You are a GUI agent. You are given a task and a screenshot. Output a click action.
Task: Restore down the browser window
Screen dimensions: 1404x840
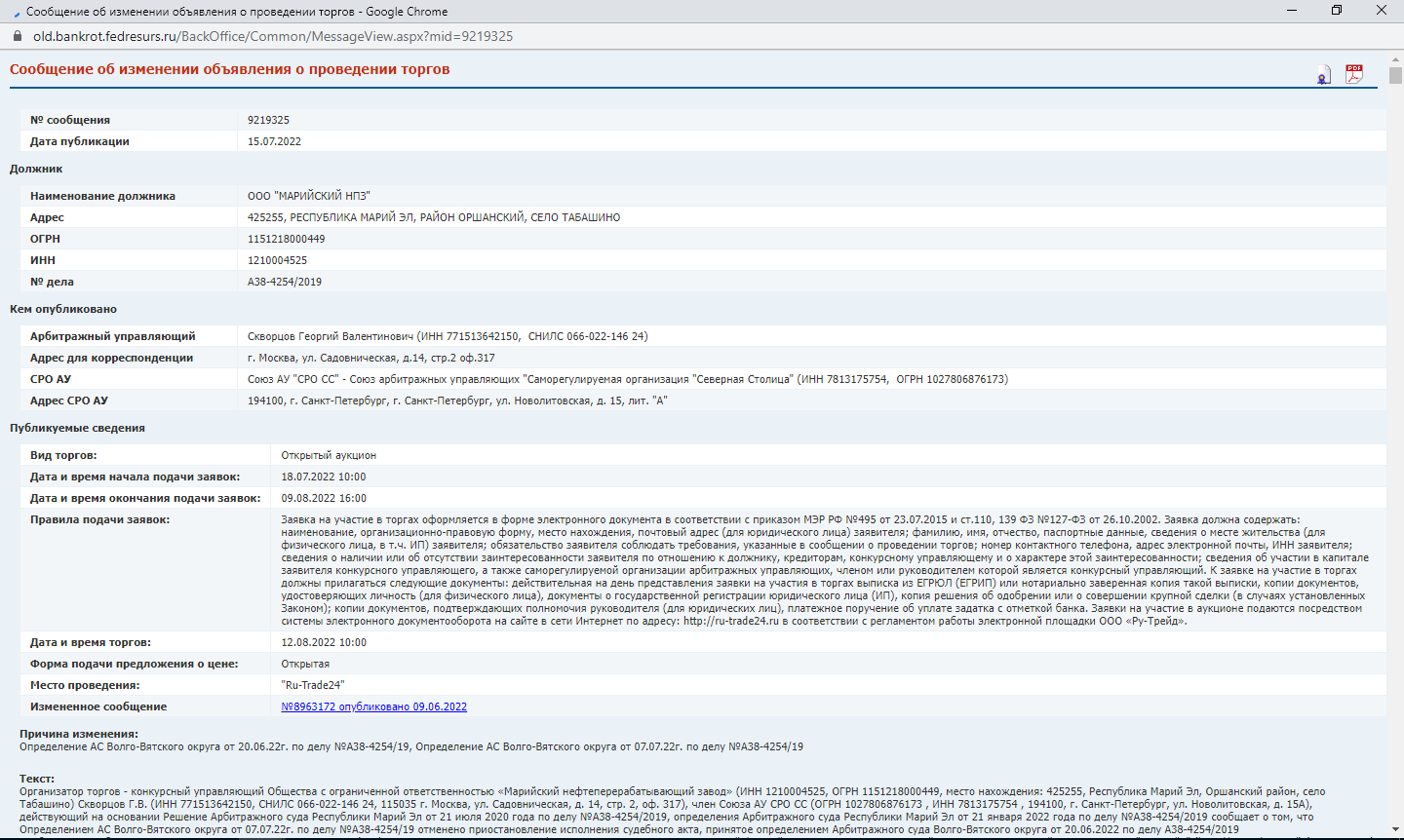(x=1336, y=11)
